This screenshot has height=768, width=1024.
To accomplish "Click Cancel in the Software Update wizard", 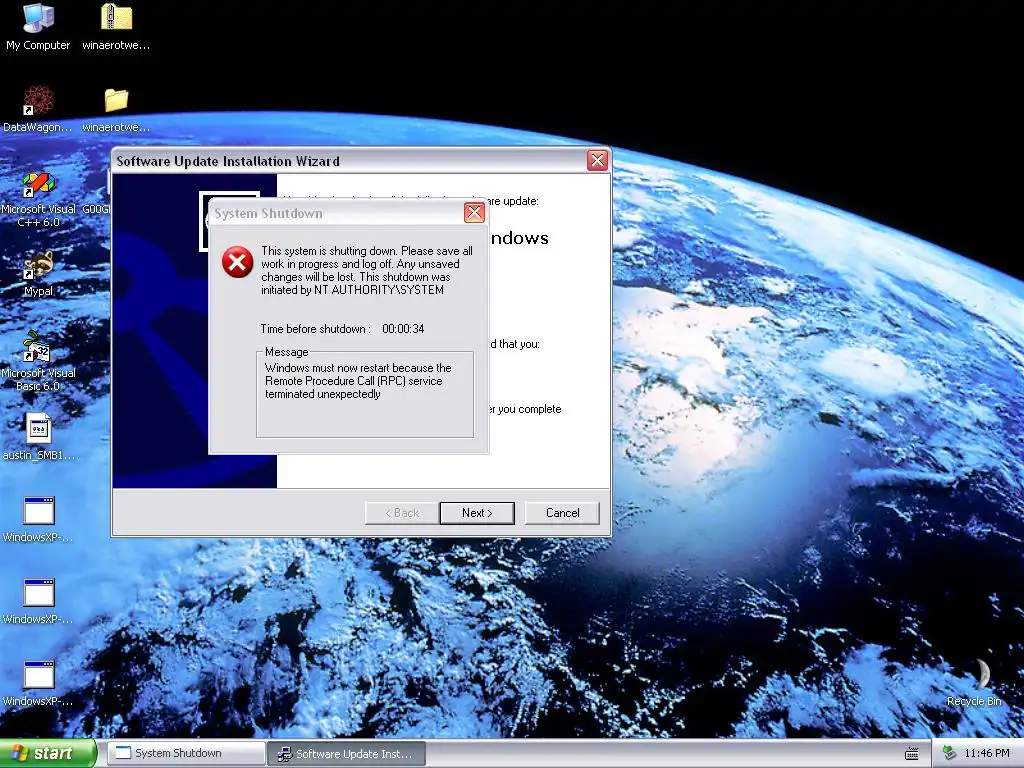I will [x=562, y=513].
